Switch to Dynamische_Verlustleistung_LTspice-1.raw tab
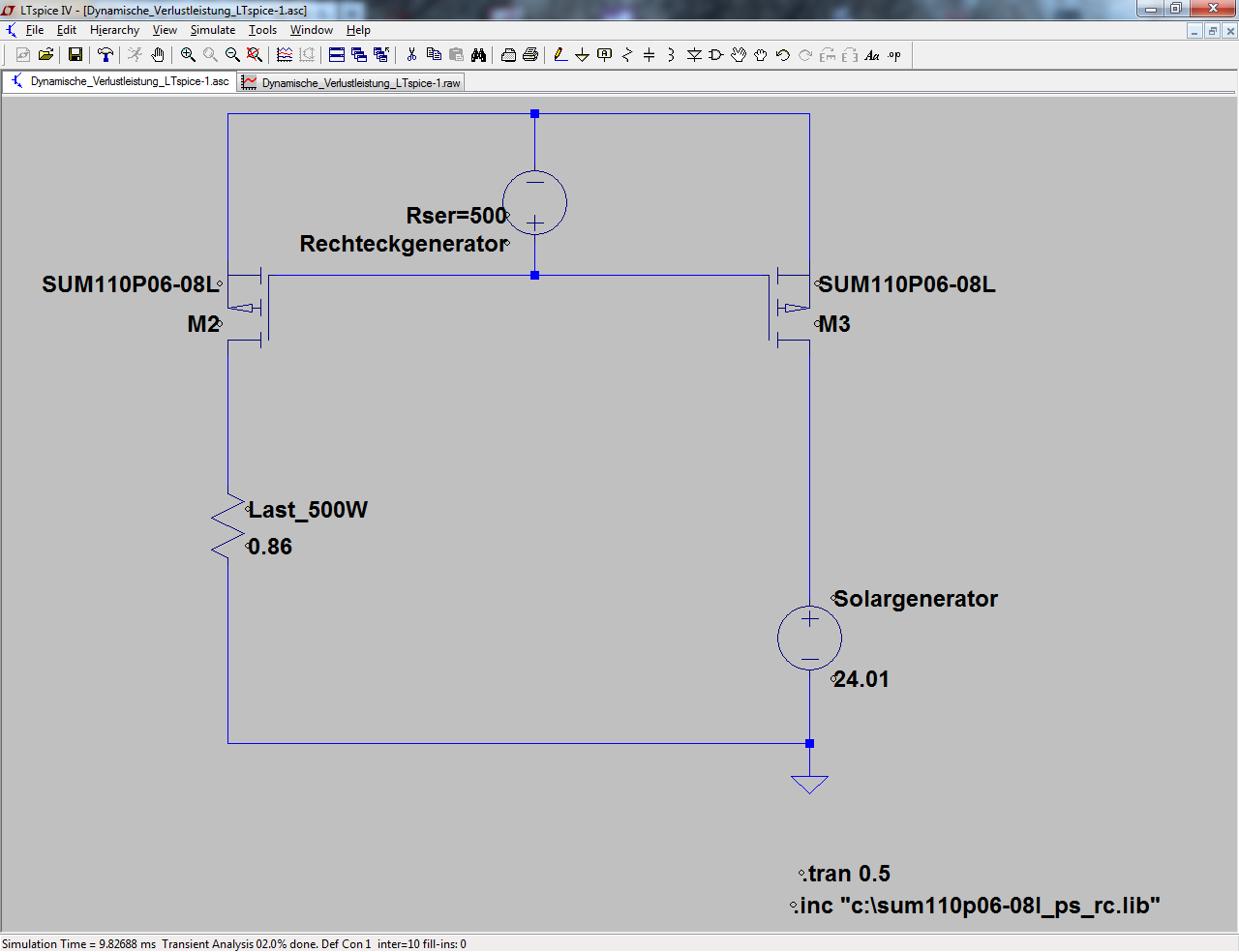The image size is (1239, 952). tap(351, 83)
